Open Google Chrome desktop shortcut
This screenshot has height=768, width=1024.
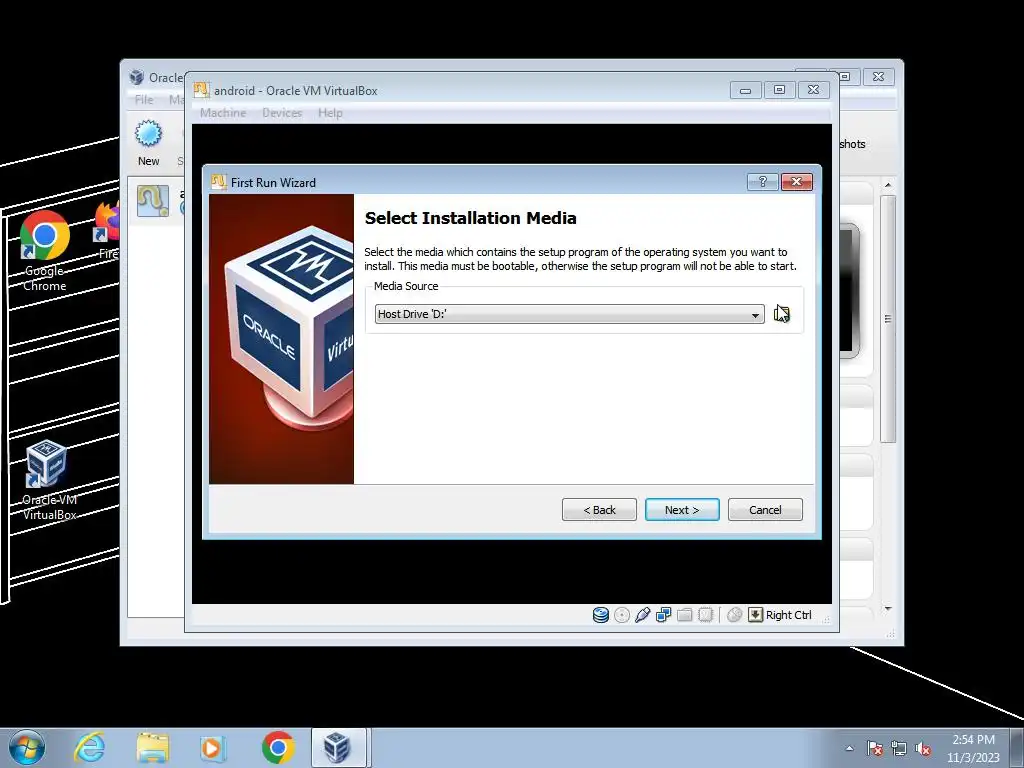(44, 251)
